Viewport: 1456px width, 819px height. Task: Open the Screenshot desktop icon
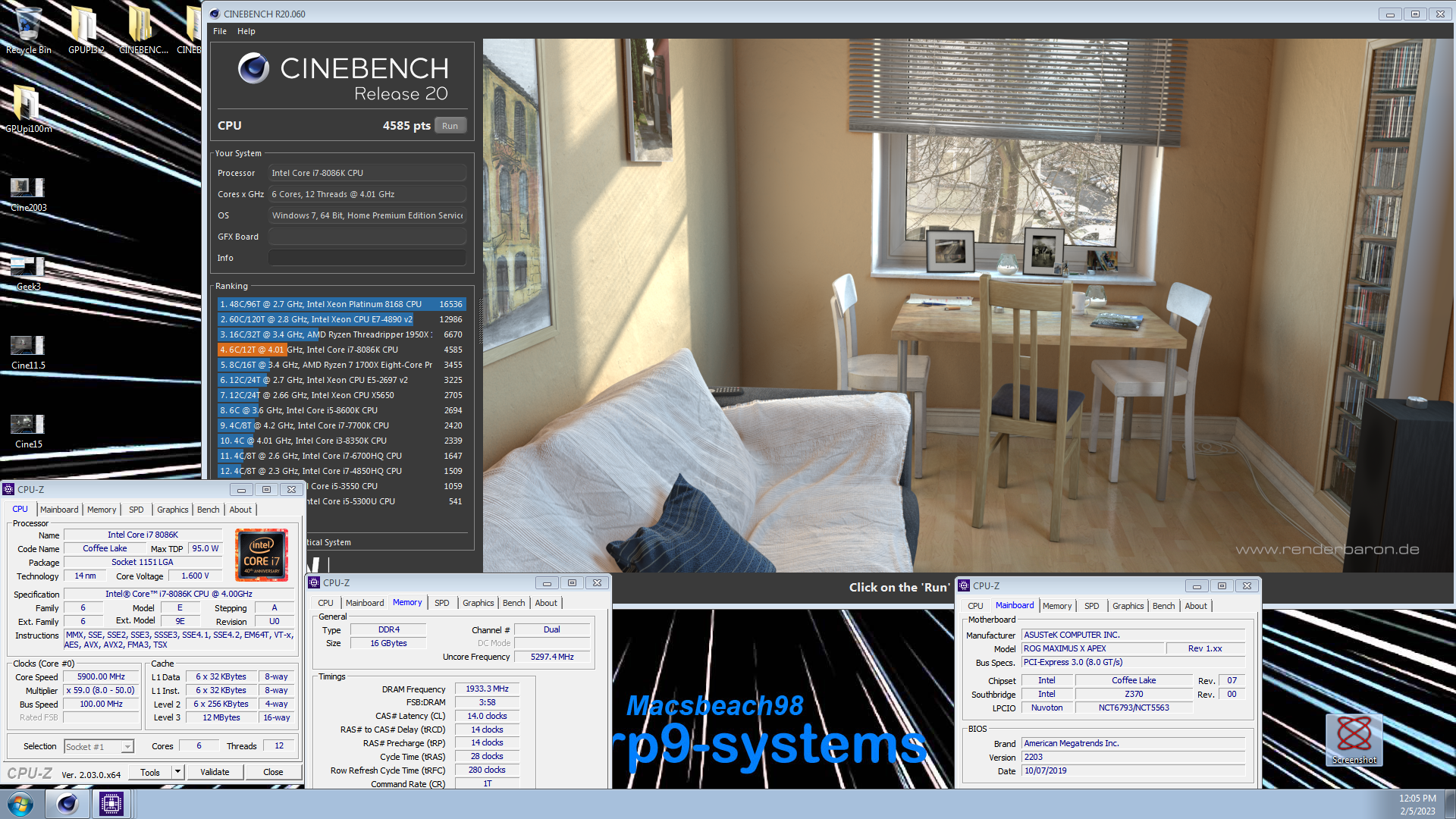tap(1354, 739)
